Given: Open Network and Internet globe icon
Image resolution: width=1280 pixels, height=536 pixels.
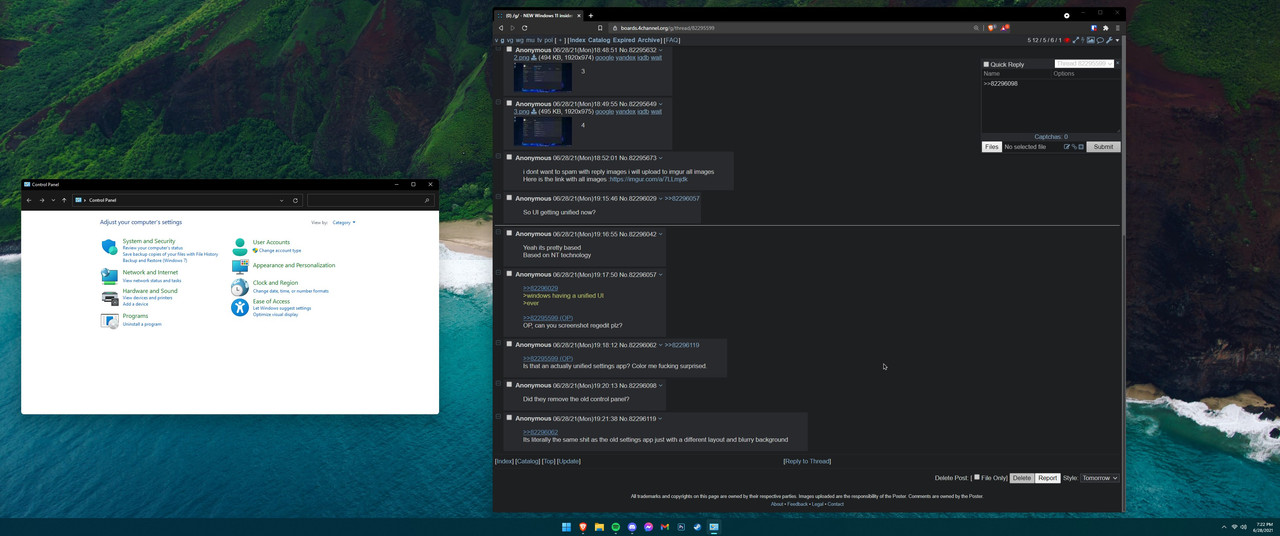Looking at the screenshot, I should [x=109, y=277].
